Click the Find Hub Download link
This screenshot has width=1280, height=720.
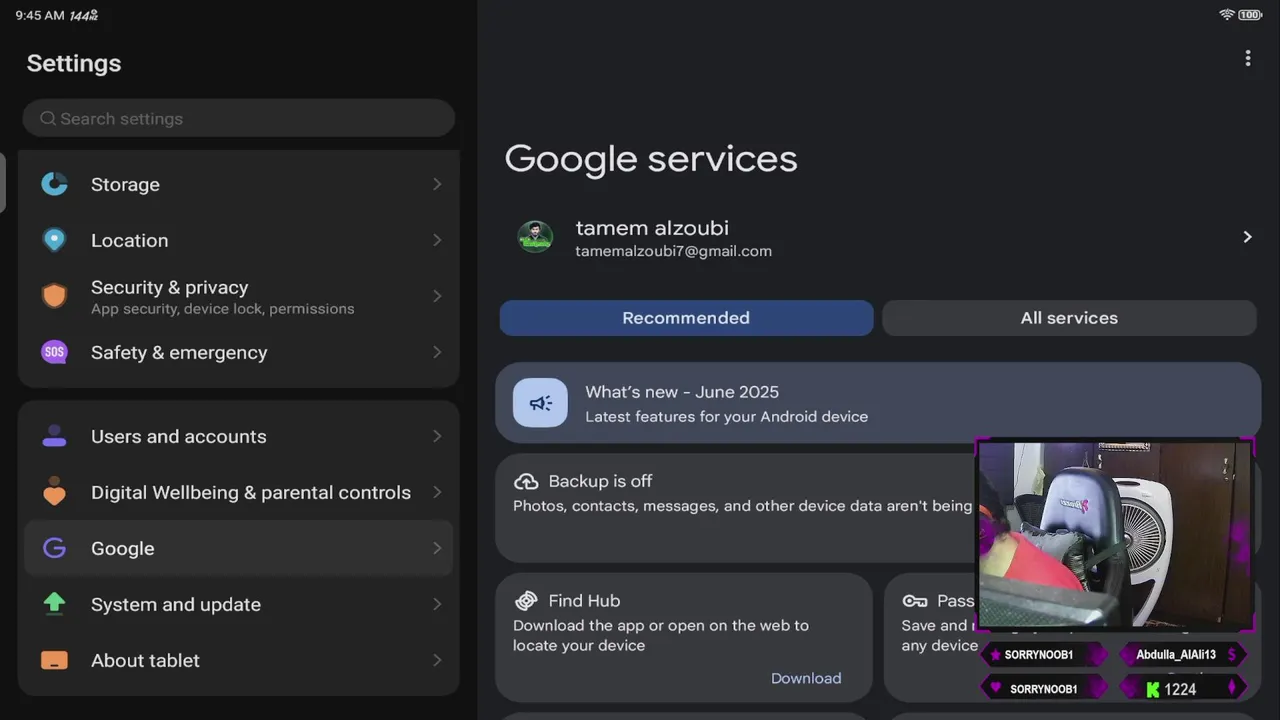click(806, 678)
